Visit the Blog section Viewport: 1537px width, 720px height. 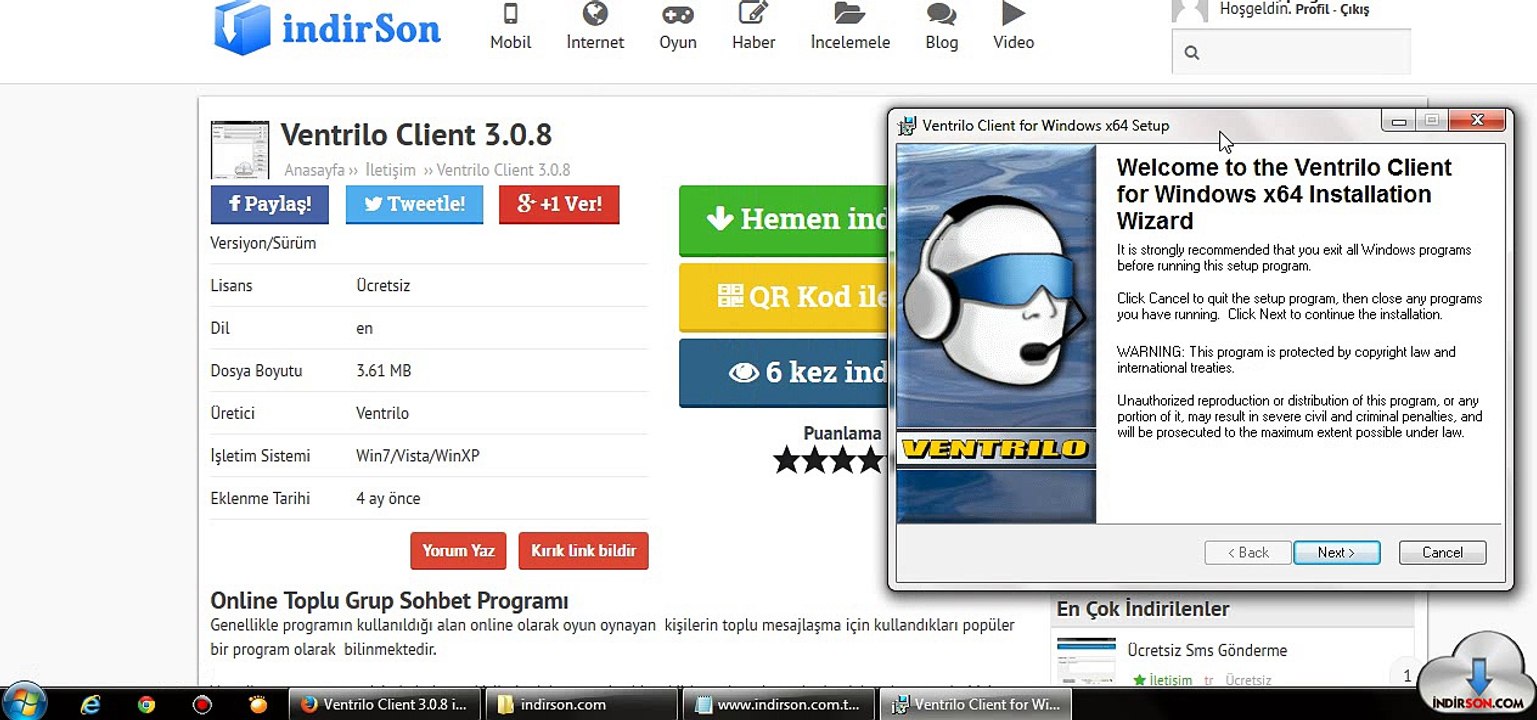(x=941, y=27)
